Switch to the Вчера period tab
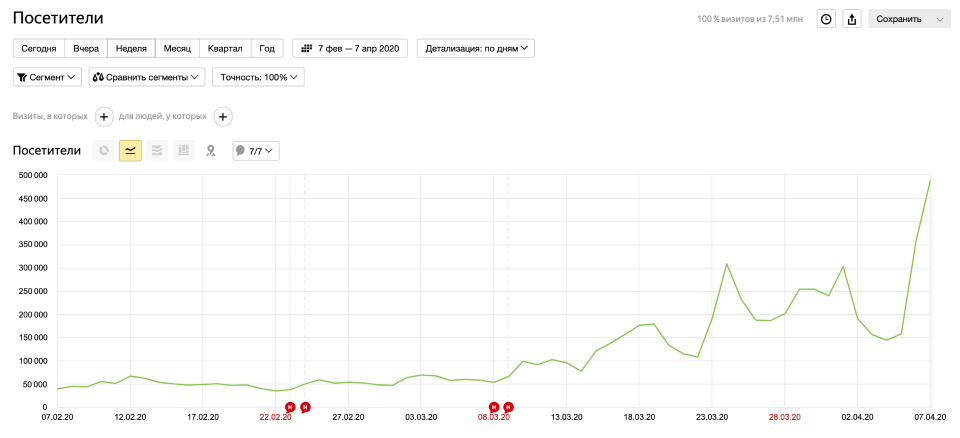Viewport: 960px width, 438px height. pyautogui.click(x=86, y=48)
